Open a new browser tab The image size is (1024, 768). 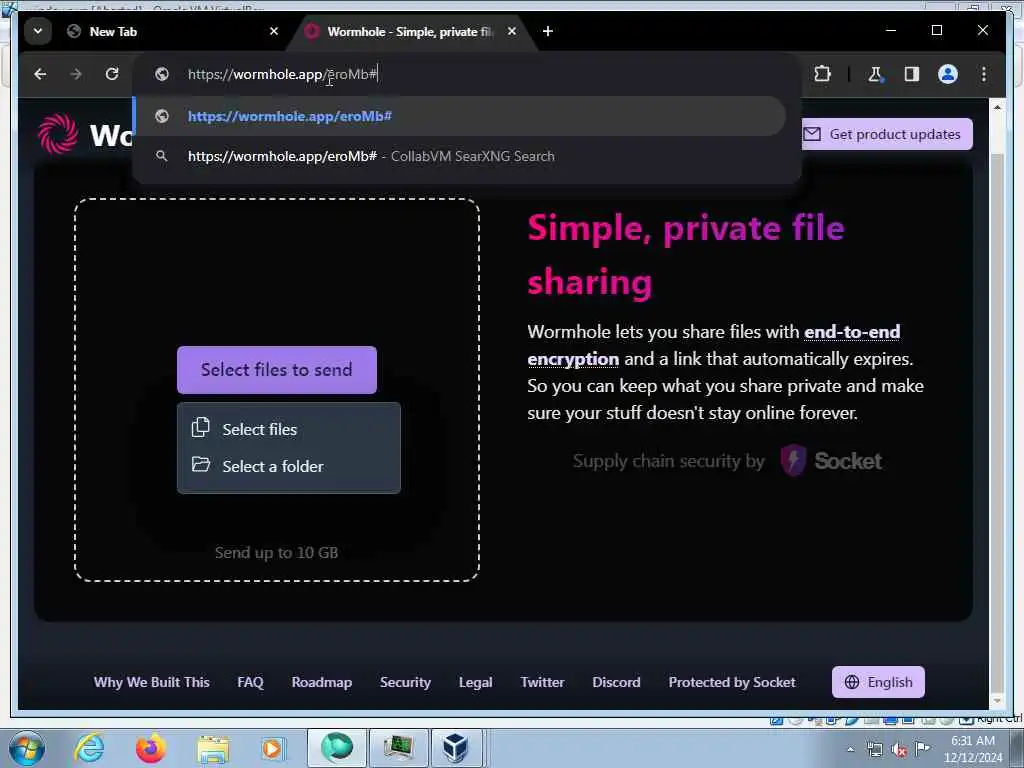[548, 31]
